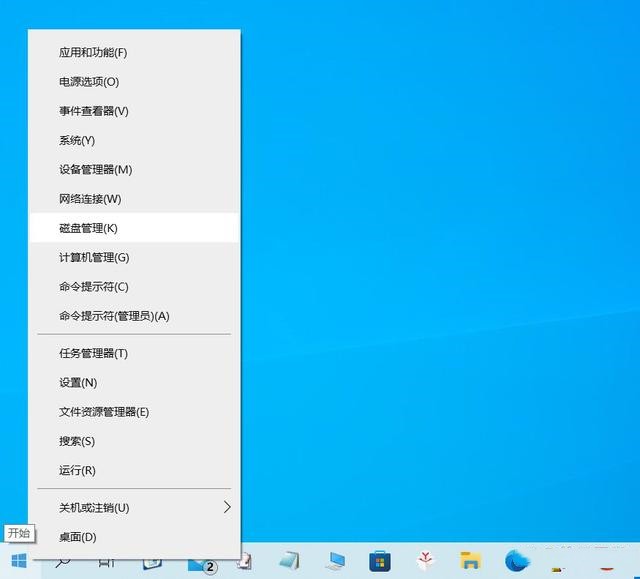
Task: Choose 事件查看器(V) in the context menu
Action: tap(94, 111)
